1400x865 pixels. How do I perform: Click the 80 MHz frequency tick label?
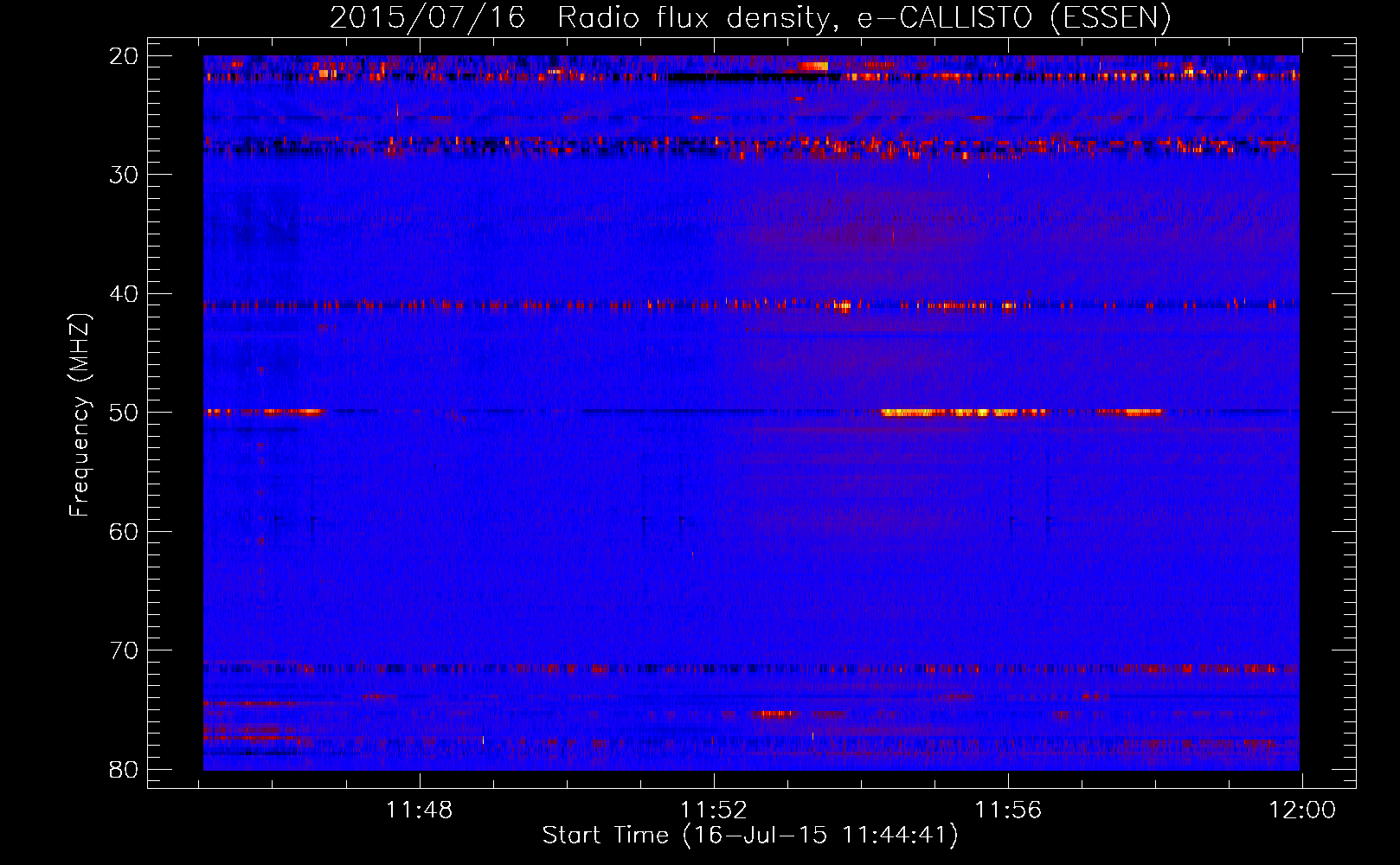(x=124, y=769)
